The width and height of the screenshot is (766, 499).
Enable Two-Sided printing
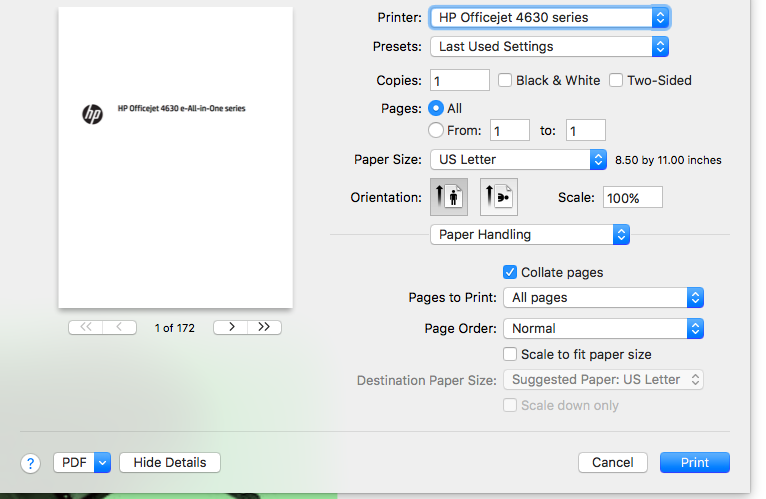616,80
